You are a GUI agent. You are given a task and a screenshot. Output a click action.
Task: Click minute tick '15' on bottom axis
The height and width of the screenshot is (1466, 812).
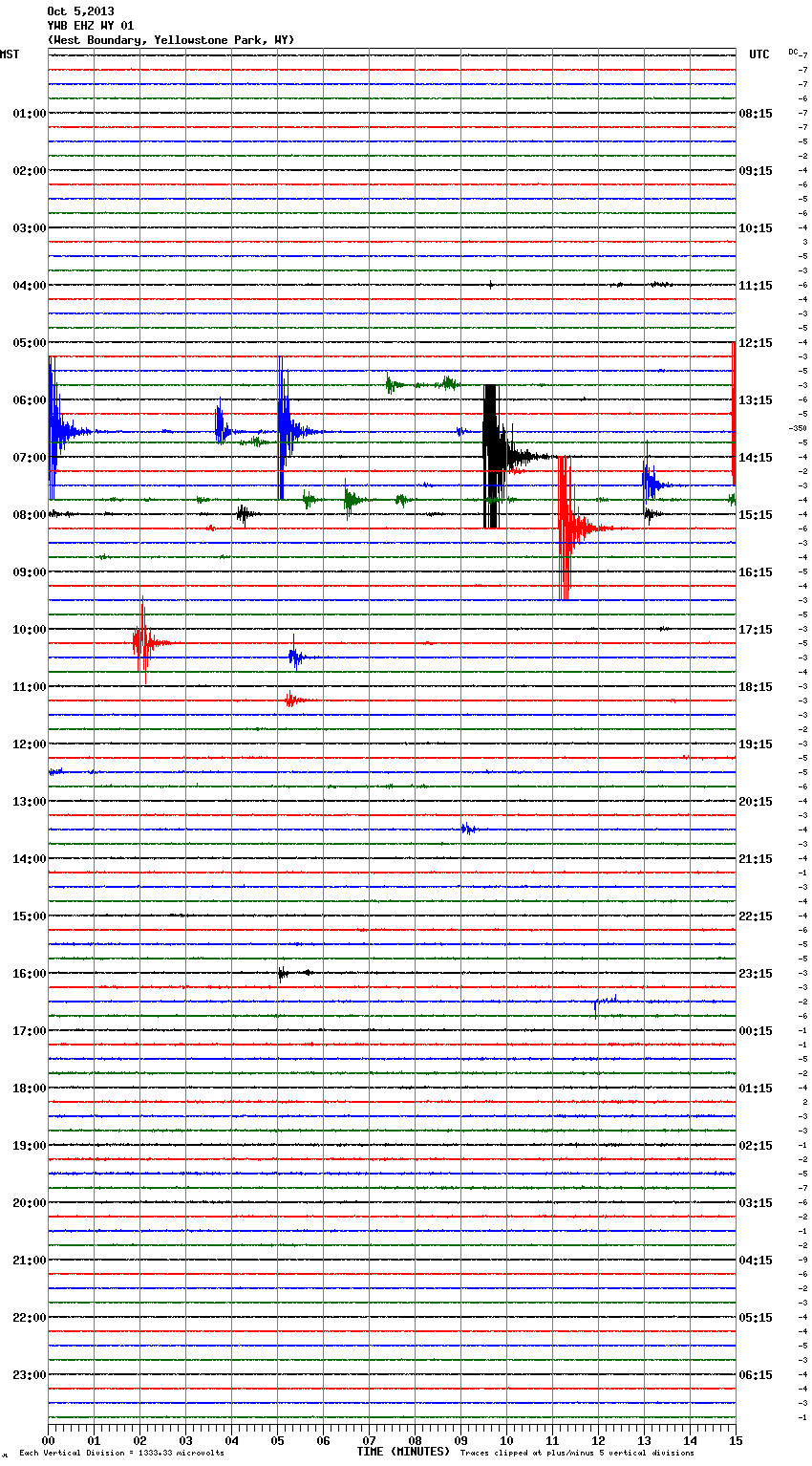[x=736, y=1440]
